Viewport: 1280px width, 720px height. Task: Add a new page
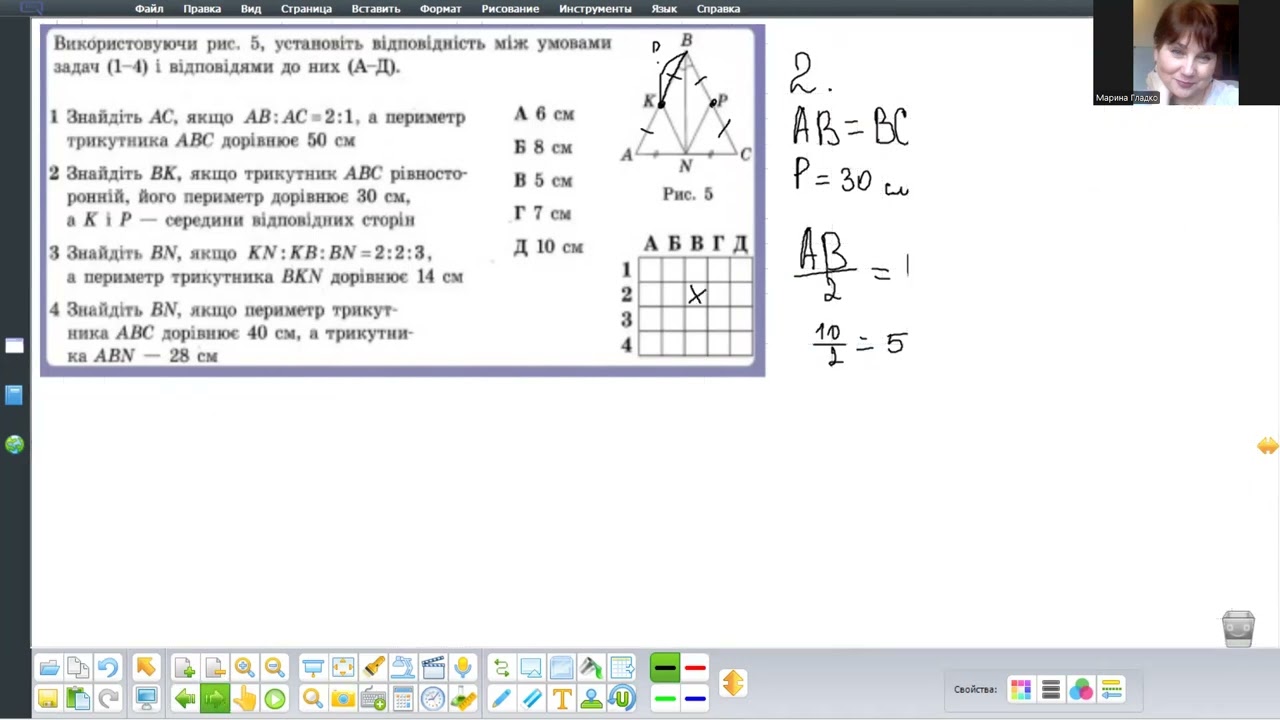tap(184, 667)
